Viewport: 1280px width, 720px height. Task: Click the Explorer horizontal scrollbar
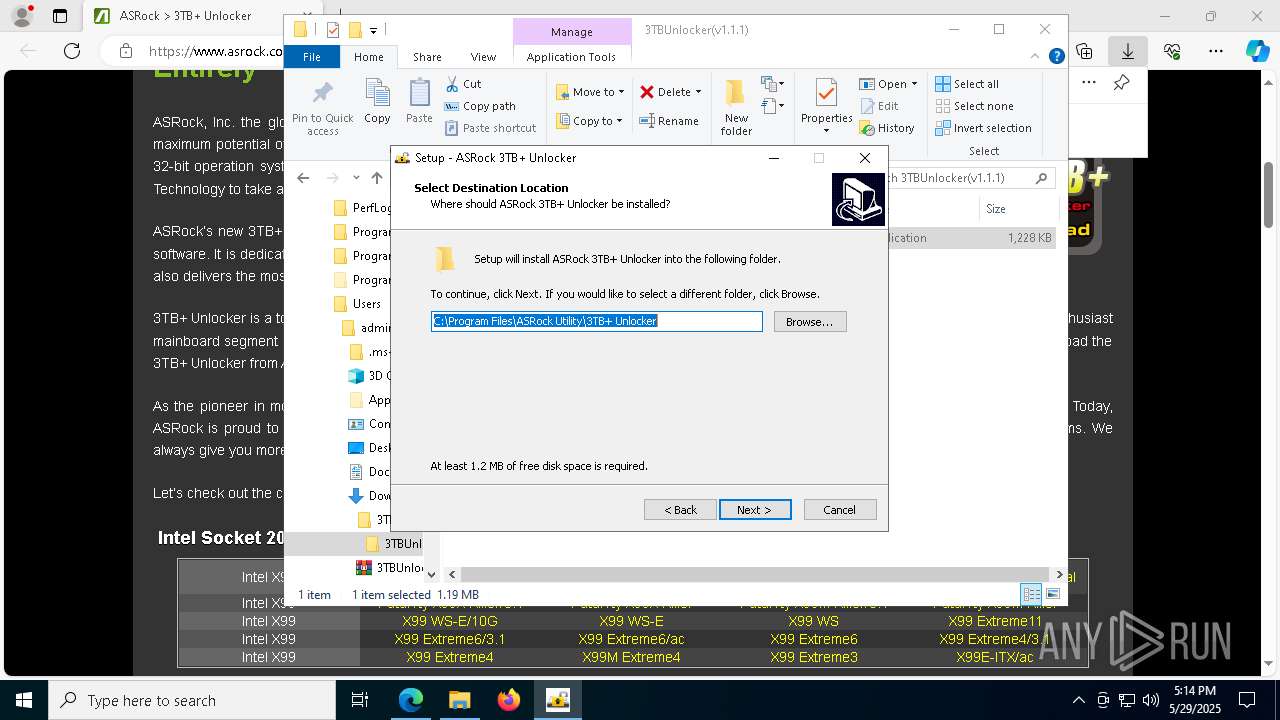(755, 574)
